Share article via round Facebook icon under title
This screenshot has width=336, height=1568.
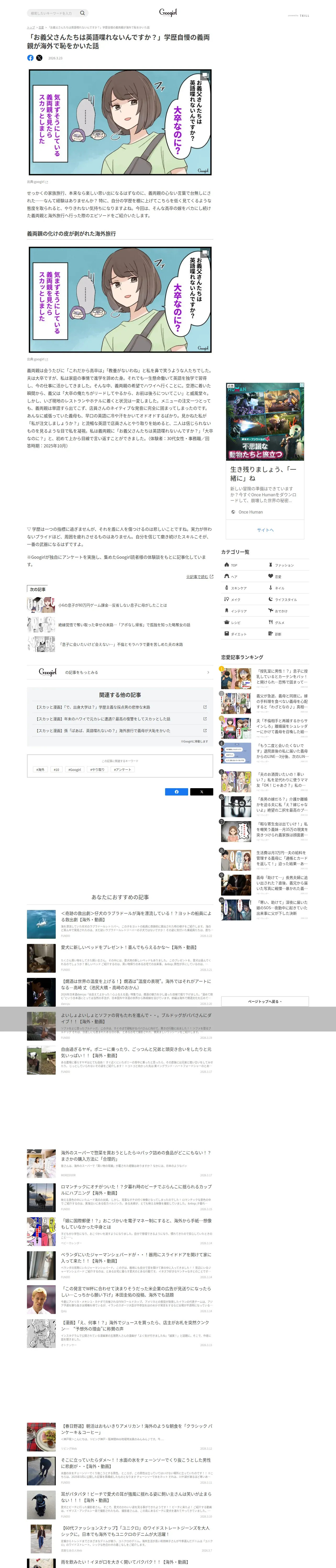(31, 58)
